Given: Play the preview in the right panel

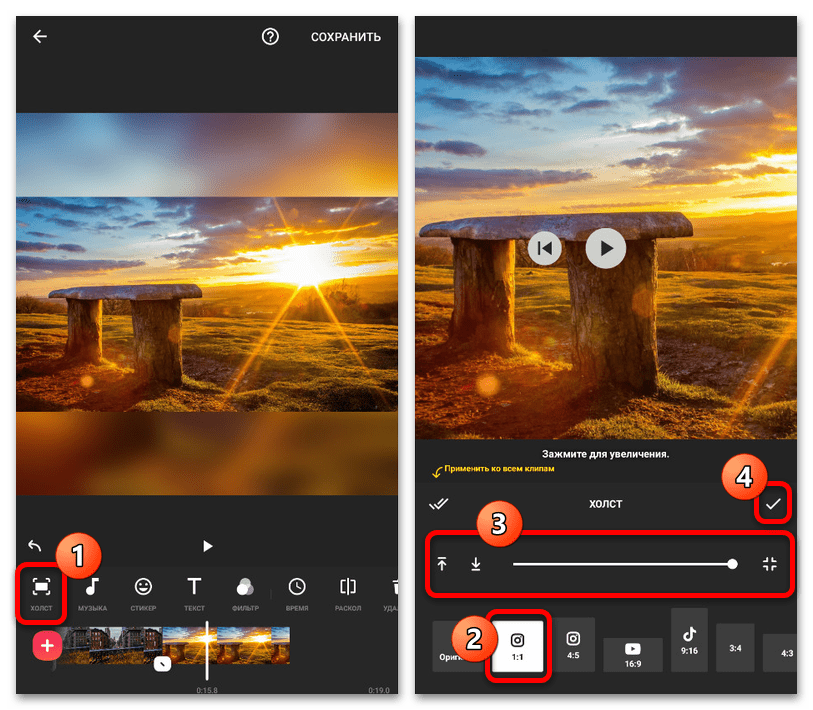Looking at the screenshot, I should point(606,248).
